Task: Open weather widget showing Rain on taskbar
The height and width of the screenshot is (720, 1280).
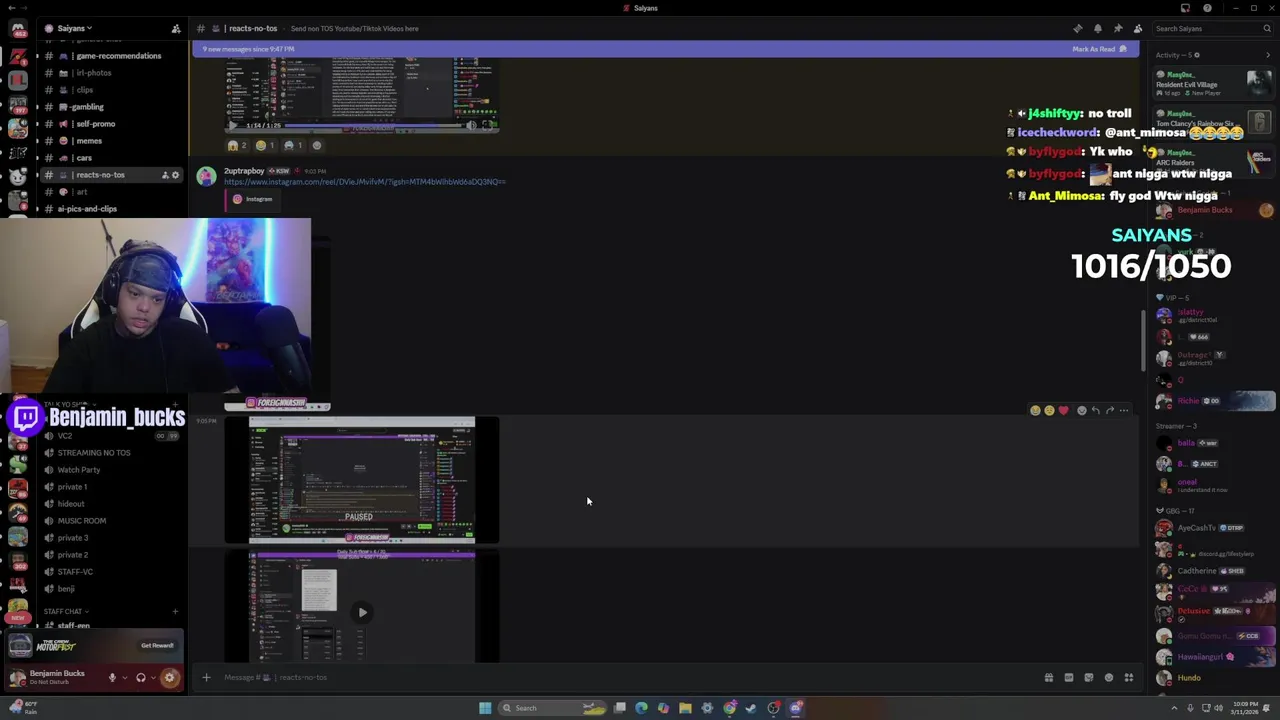Action: tap(22, 708)
